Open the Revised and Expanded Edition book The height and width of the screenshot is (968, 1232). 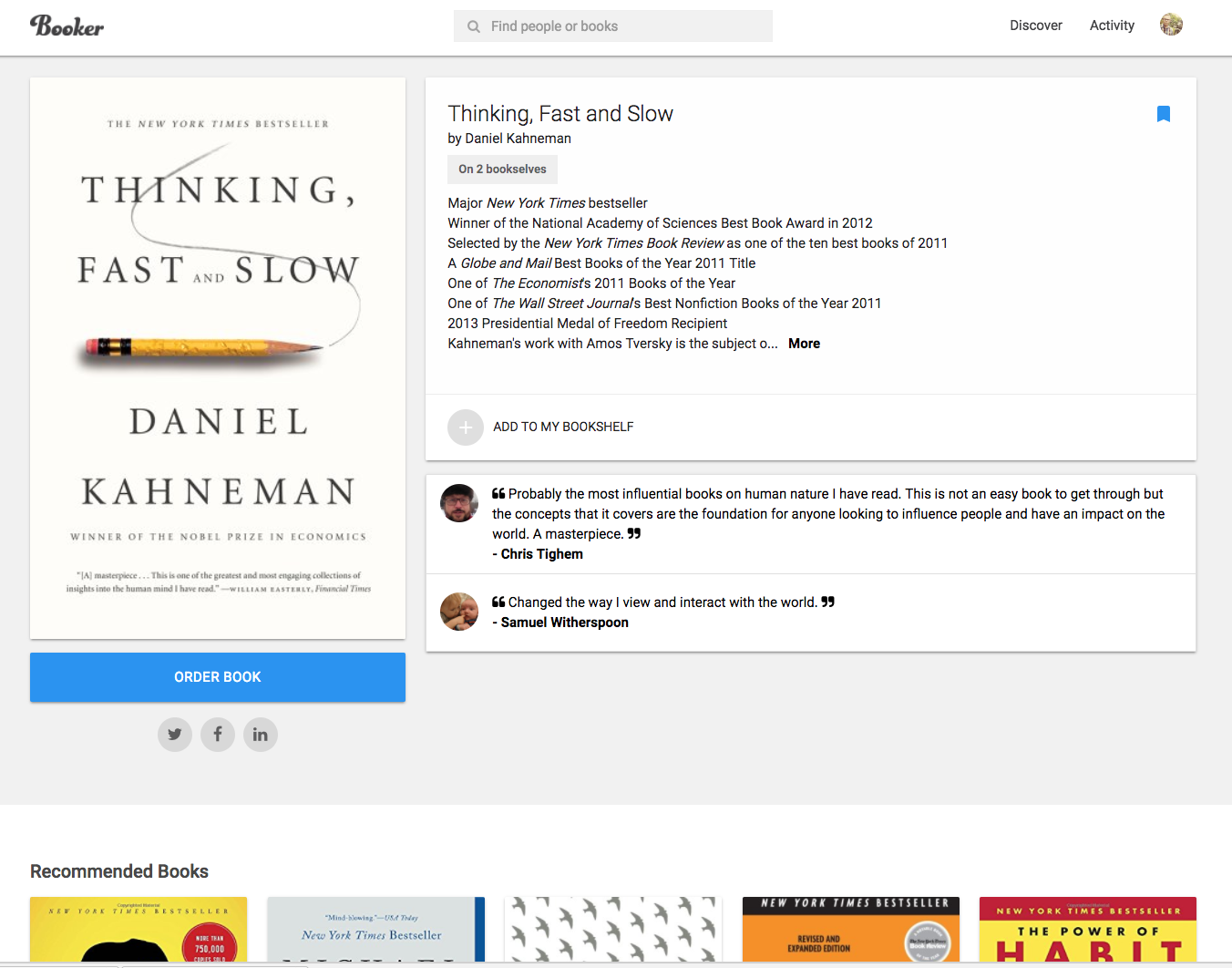[x=851, y=930]
